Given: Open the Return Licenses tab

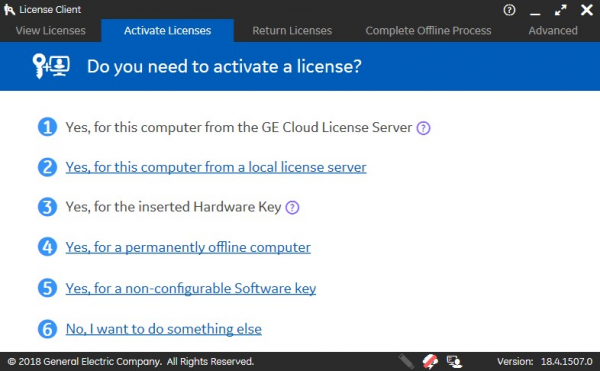Looking at the screenshot, I should pos(292,31).
